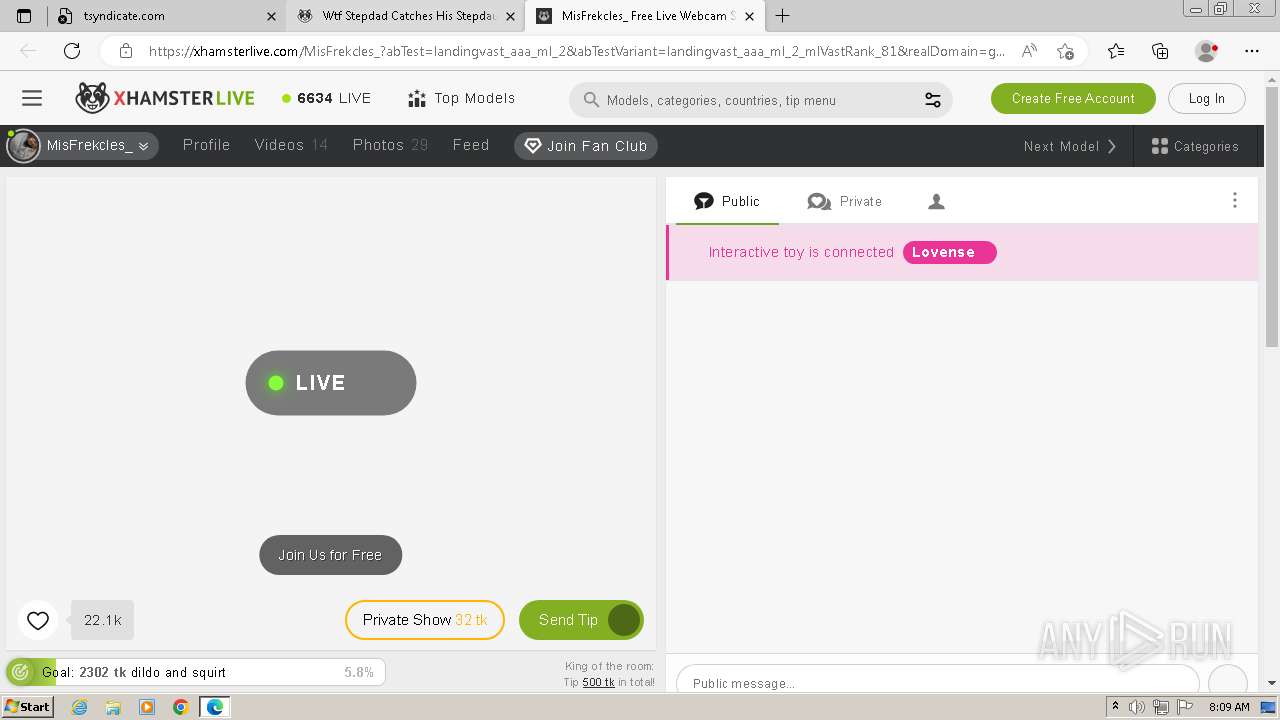The image size is (1280, 720).
Task: Show hidden tray icons arrow
Action: click(1116, 707)
